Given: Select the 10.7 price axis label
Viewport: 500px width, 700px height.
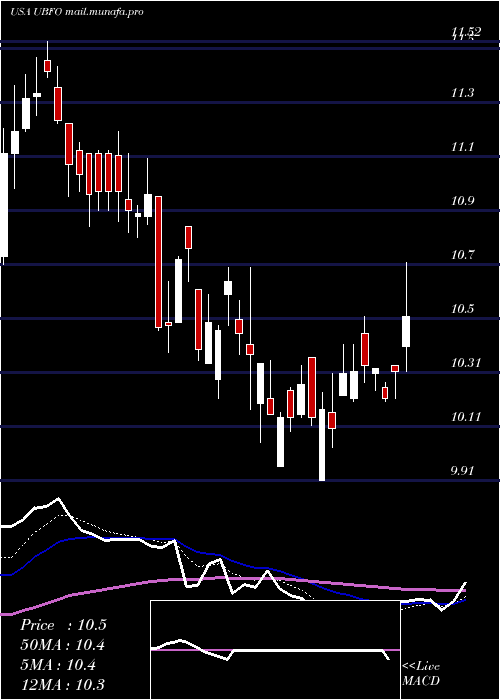Looking at the screenshot, I should tap(462, 255).
